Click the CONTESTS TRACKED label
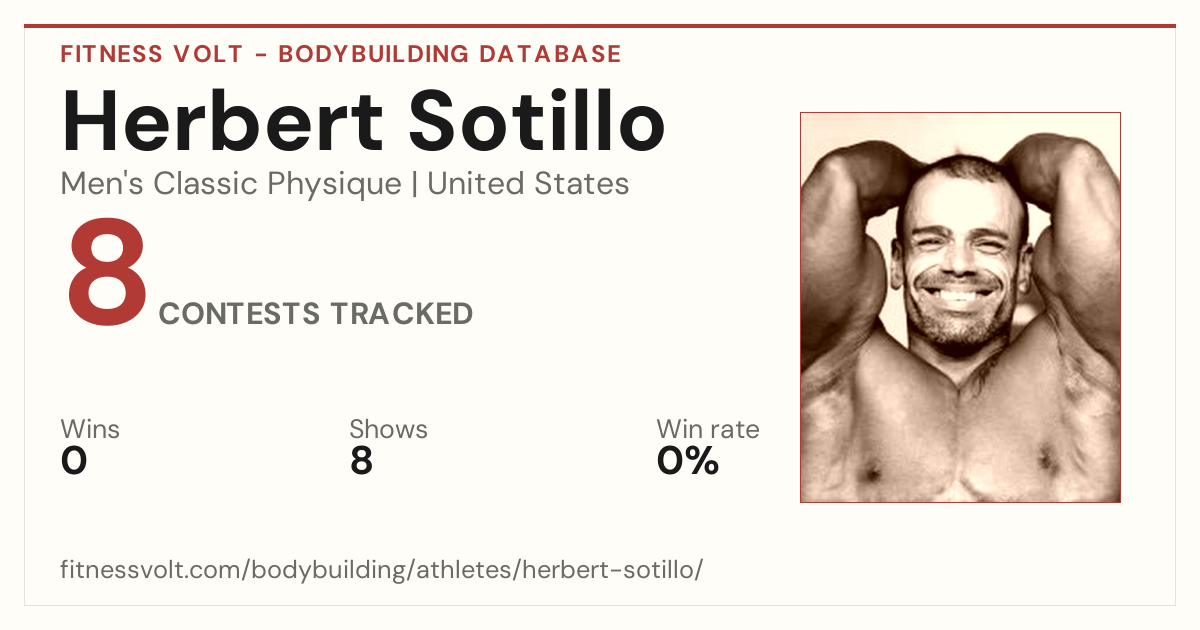Screen dimensions: 1200x630 click(316, 314)
